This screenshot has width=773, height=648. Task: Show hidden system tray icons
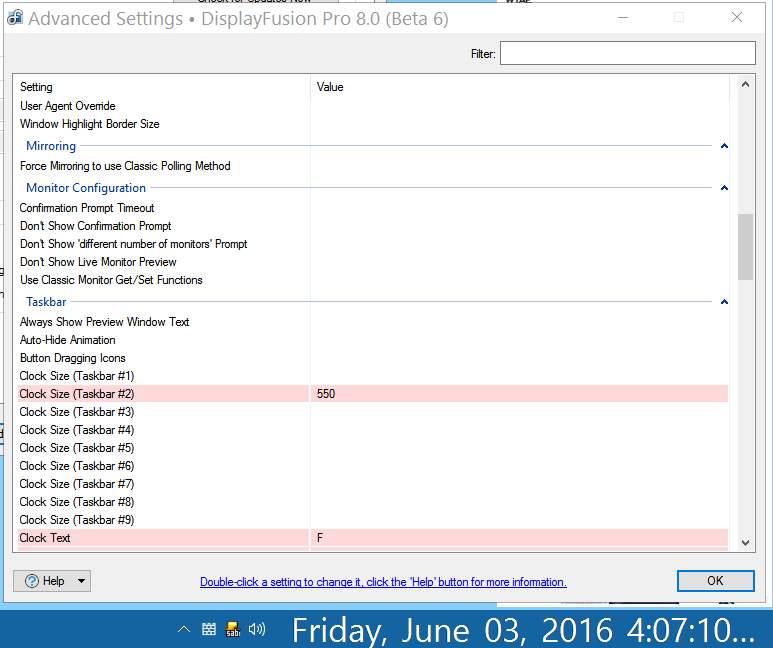click(183, 629)
